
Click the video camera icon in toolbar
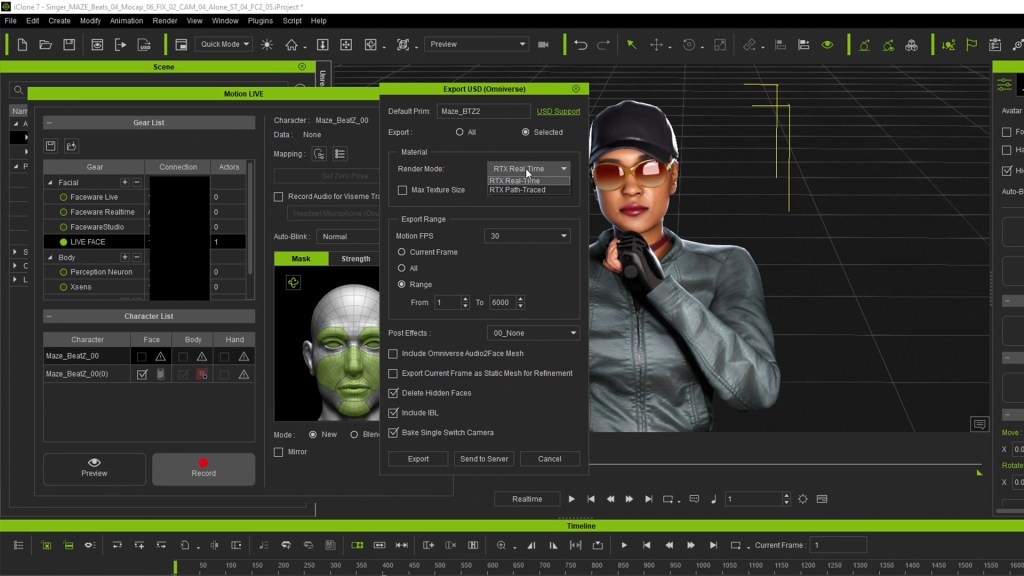coord(544,45)
